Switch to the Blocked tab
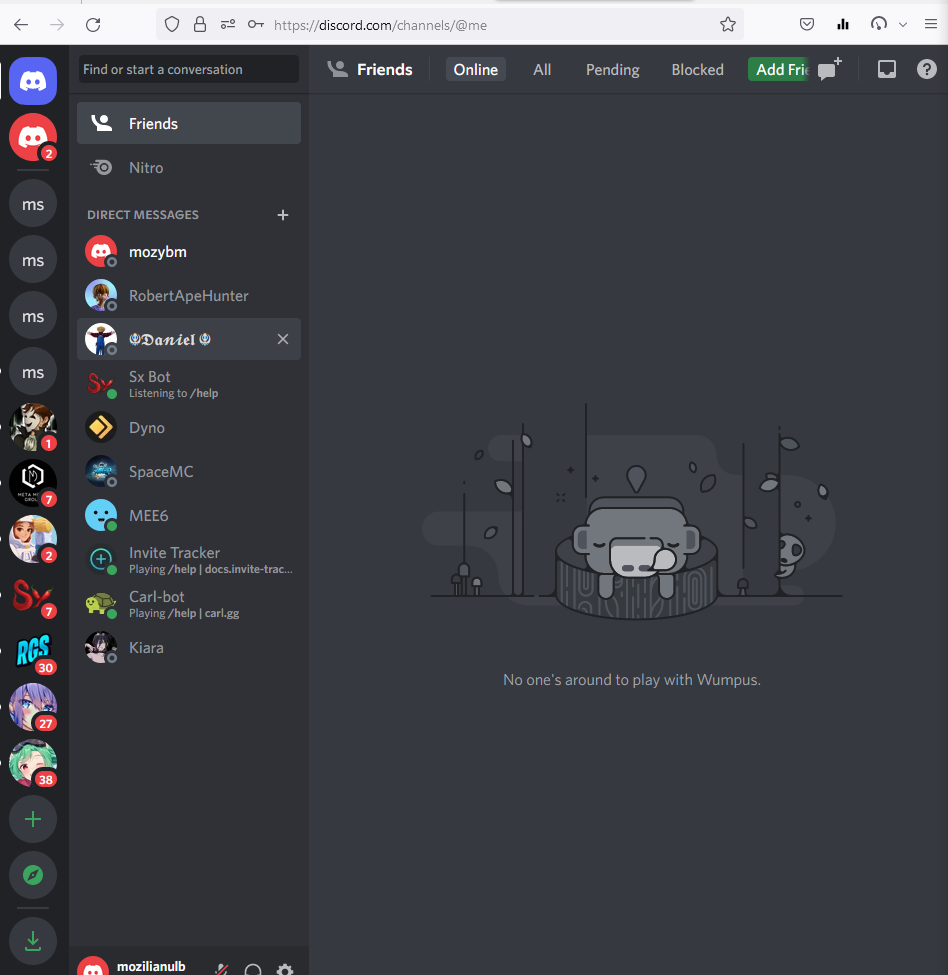Screen dimensions: 948x975 (697, 69)
